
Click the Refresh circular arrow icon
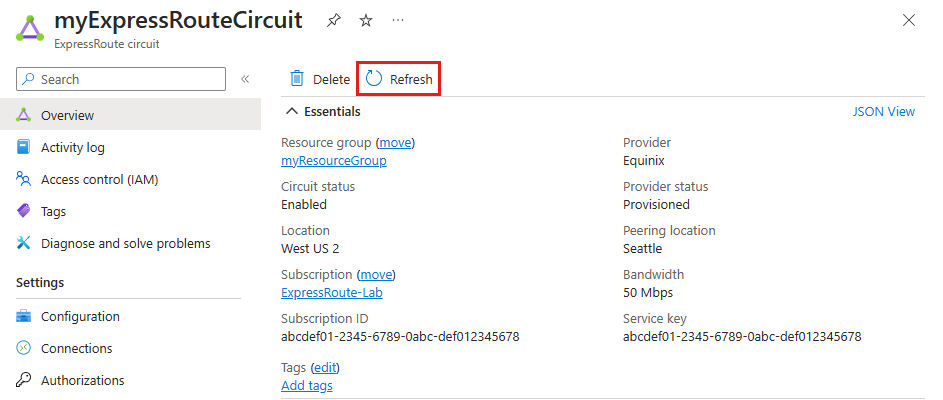click(374, 79)
